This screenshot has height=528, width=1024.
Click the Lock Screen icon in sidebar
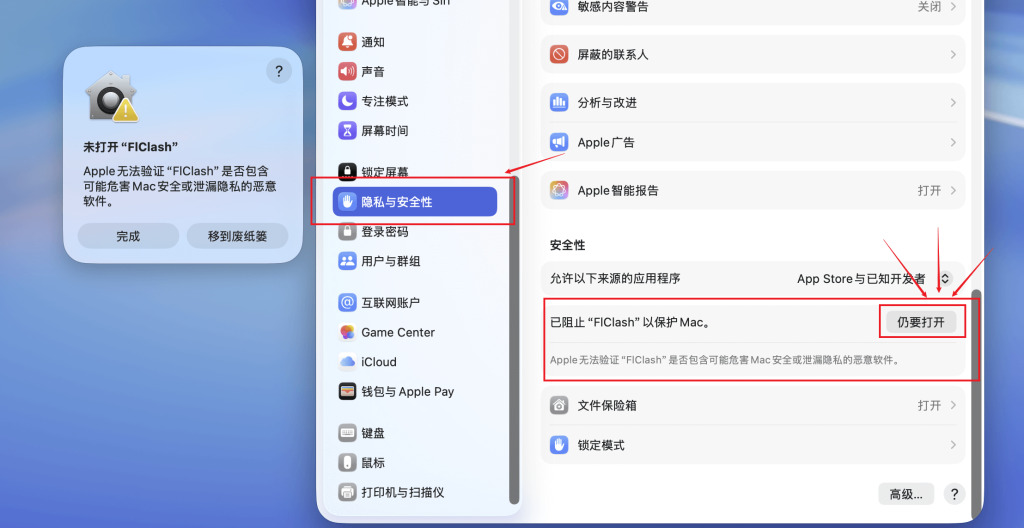(347, 172)
